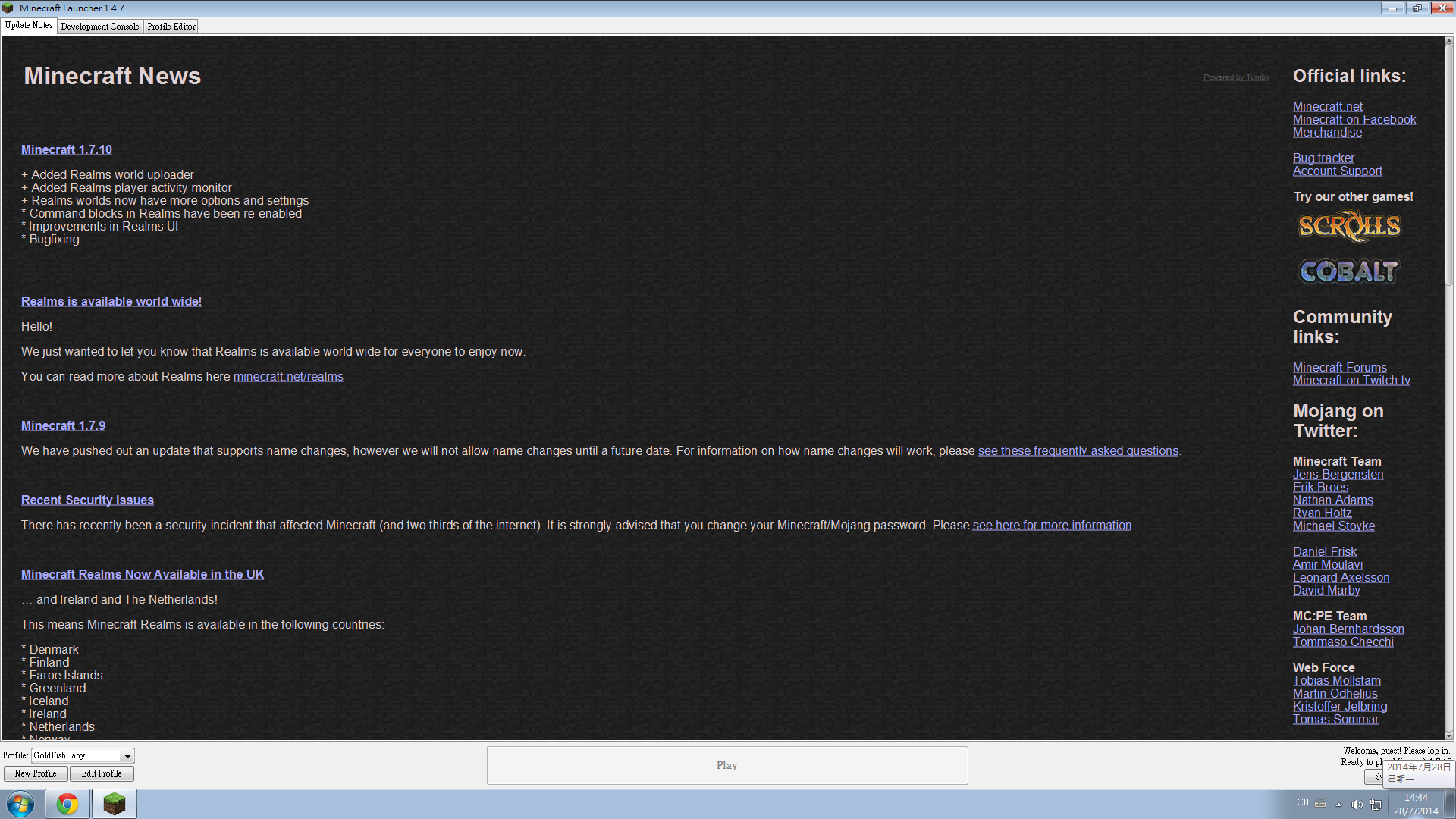The width and height of the screenshot is (1456, 819).
Task: Click the keyboard input method tray icon
Action: [x=1320, y=803]
